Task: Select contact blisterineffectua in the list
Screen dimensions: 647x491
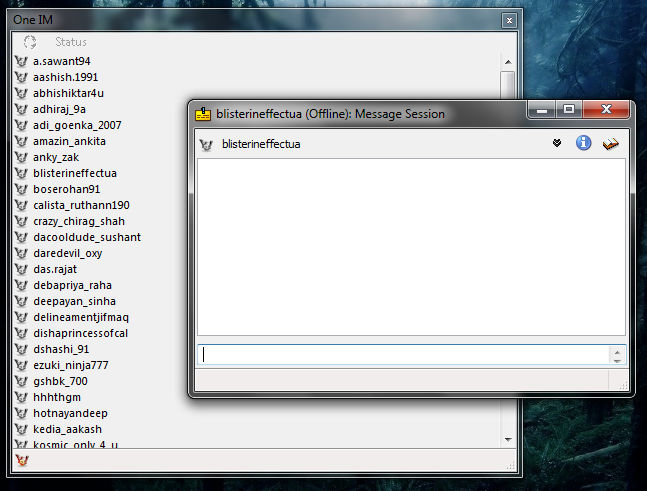Action: click(75, 173)
